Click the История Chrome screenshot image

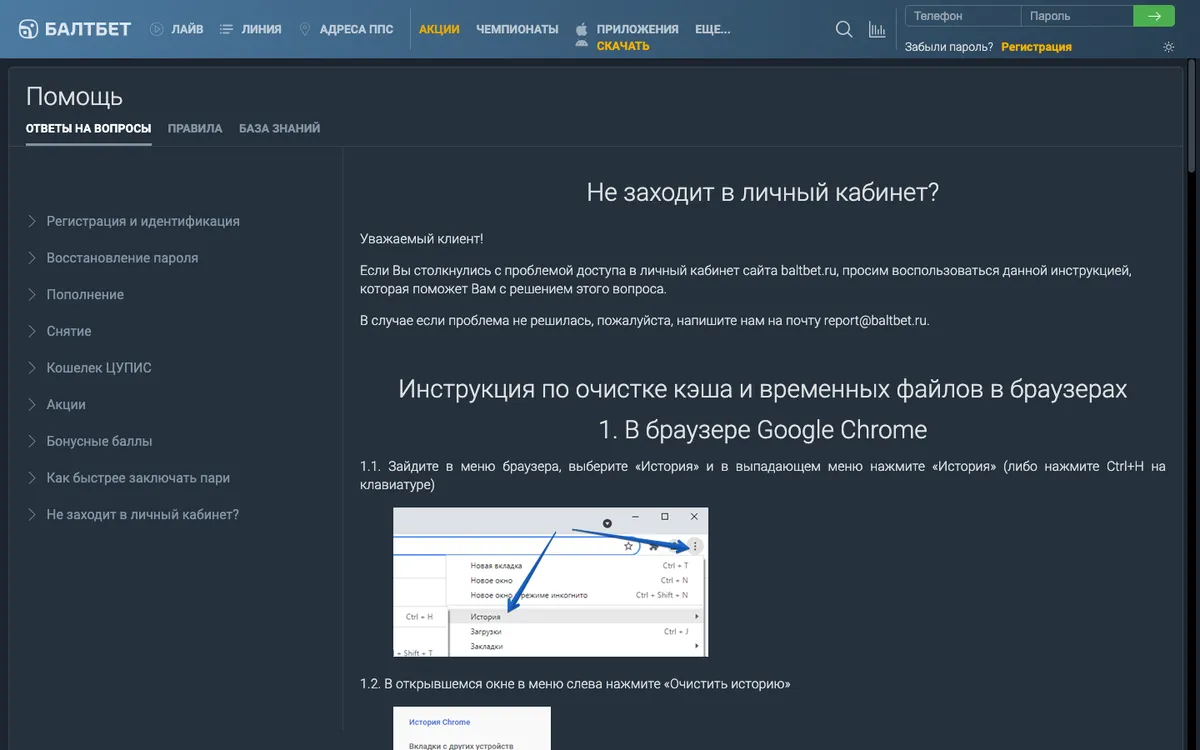tap(471, 728)
